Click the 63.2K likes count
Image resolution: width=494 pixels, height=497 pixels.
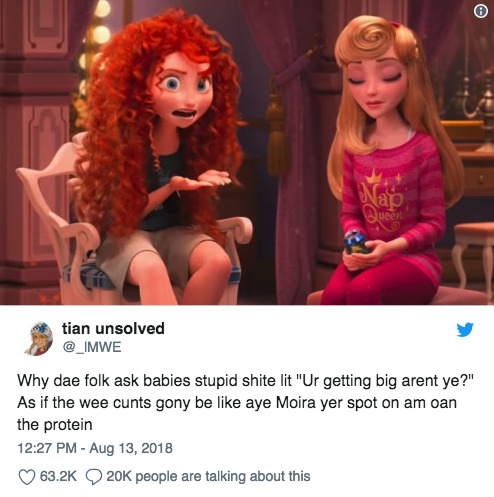[58, 476]
